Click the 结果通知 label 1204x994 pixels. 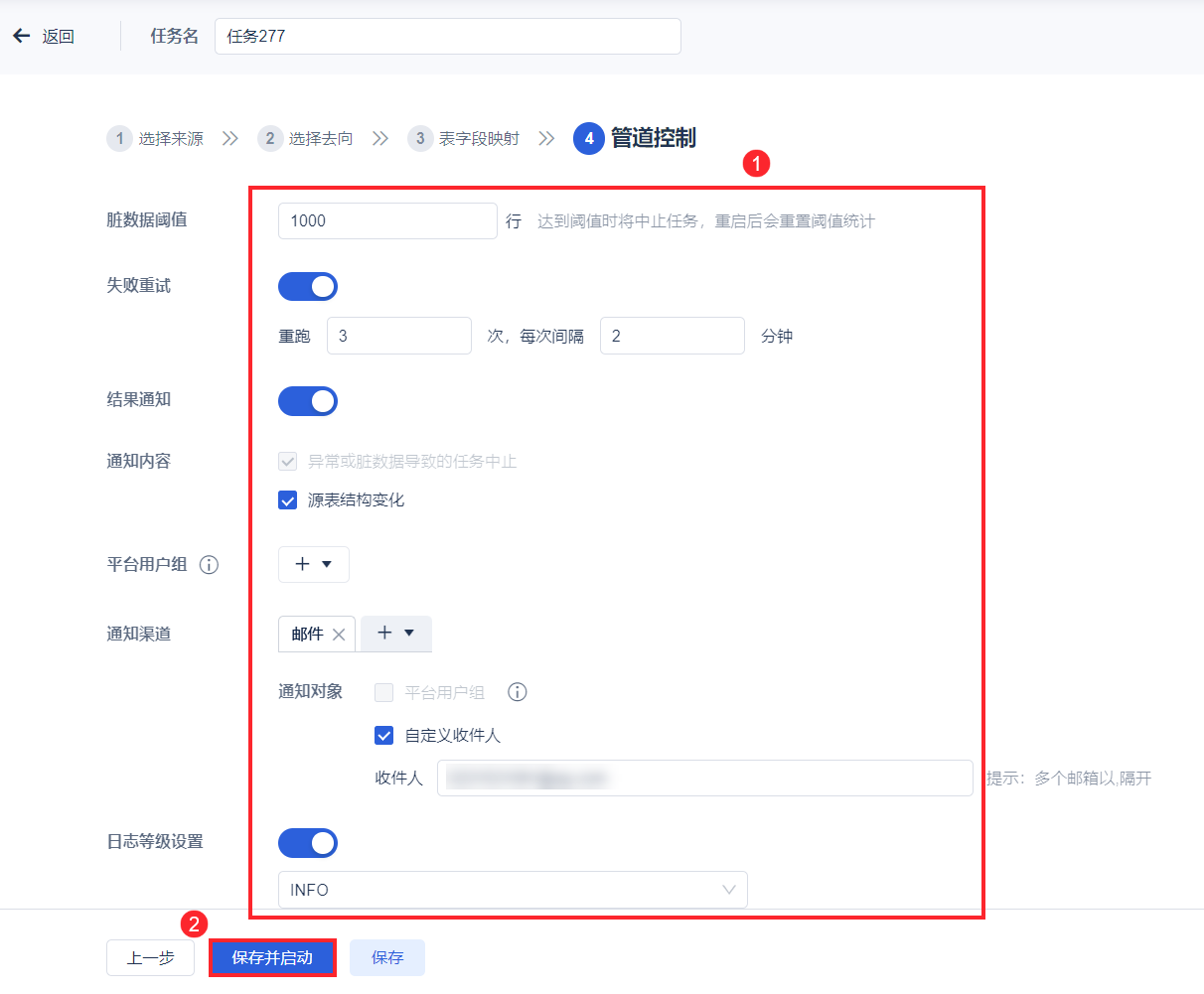tap(139, 400)
